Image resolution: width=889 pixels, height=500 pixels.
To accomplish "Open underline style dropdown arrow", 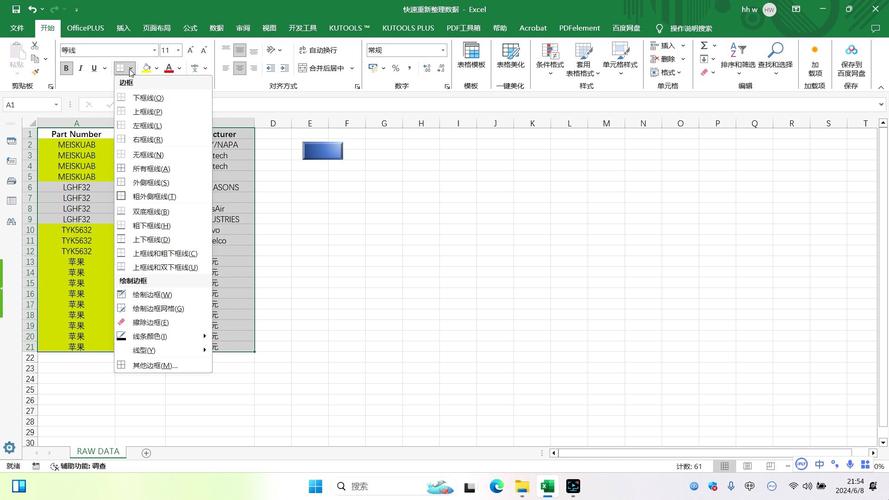I will coord(105,68).
